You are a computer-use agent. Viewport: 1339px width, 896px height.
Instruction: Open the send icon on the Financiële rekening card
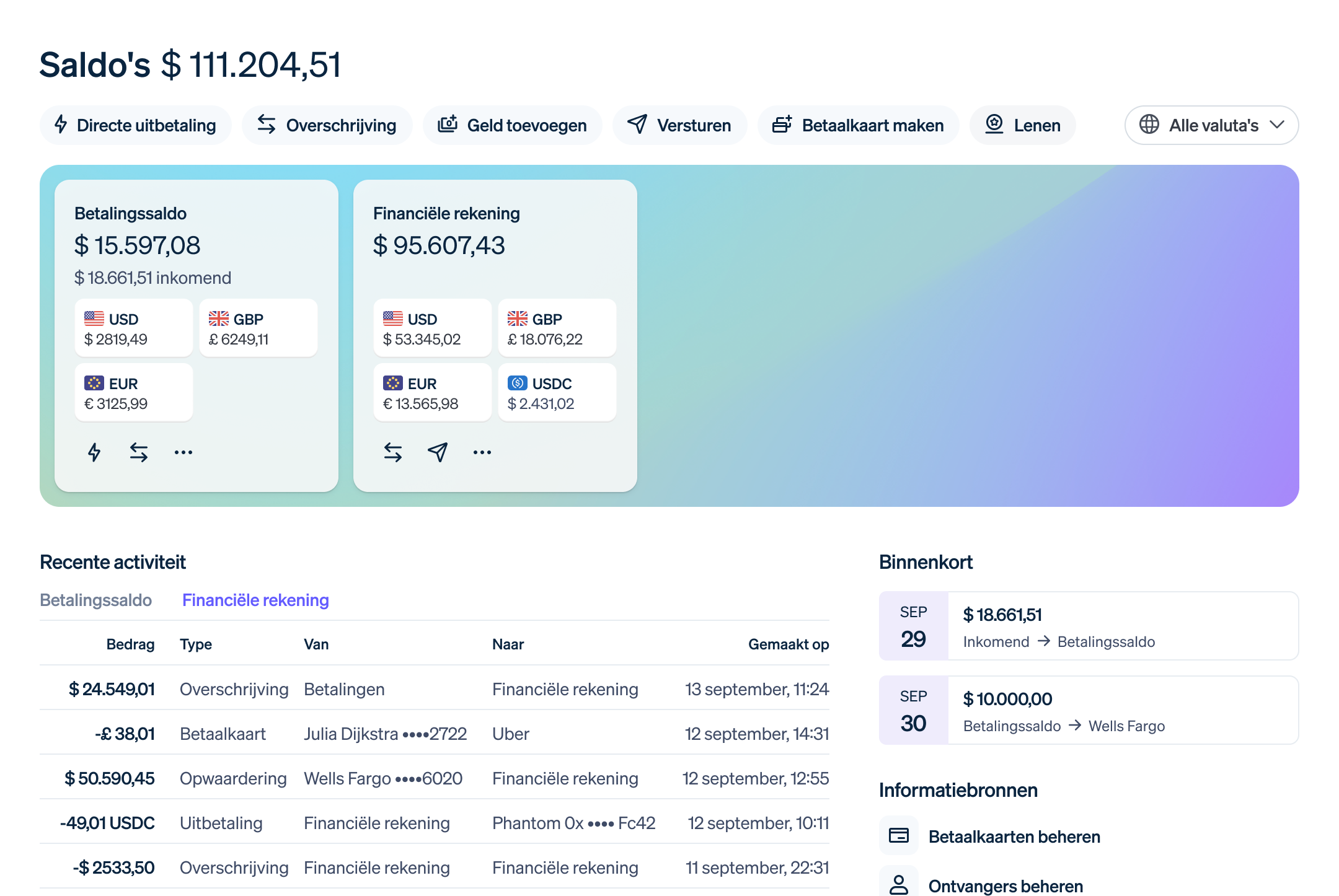point(438,452)
